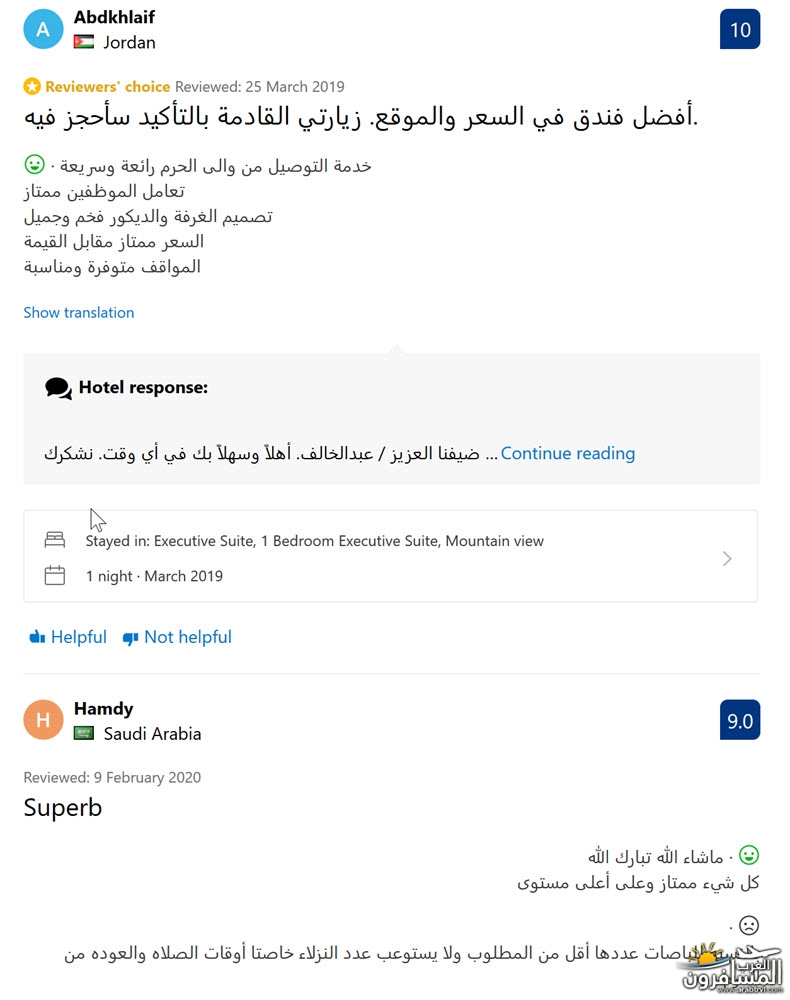The height and width of the screenshot is (1000, 790).
Task: Click the Jordan flag icon
Action: click(84, 43)
